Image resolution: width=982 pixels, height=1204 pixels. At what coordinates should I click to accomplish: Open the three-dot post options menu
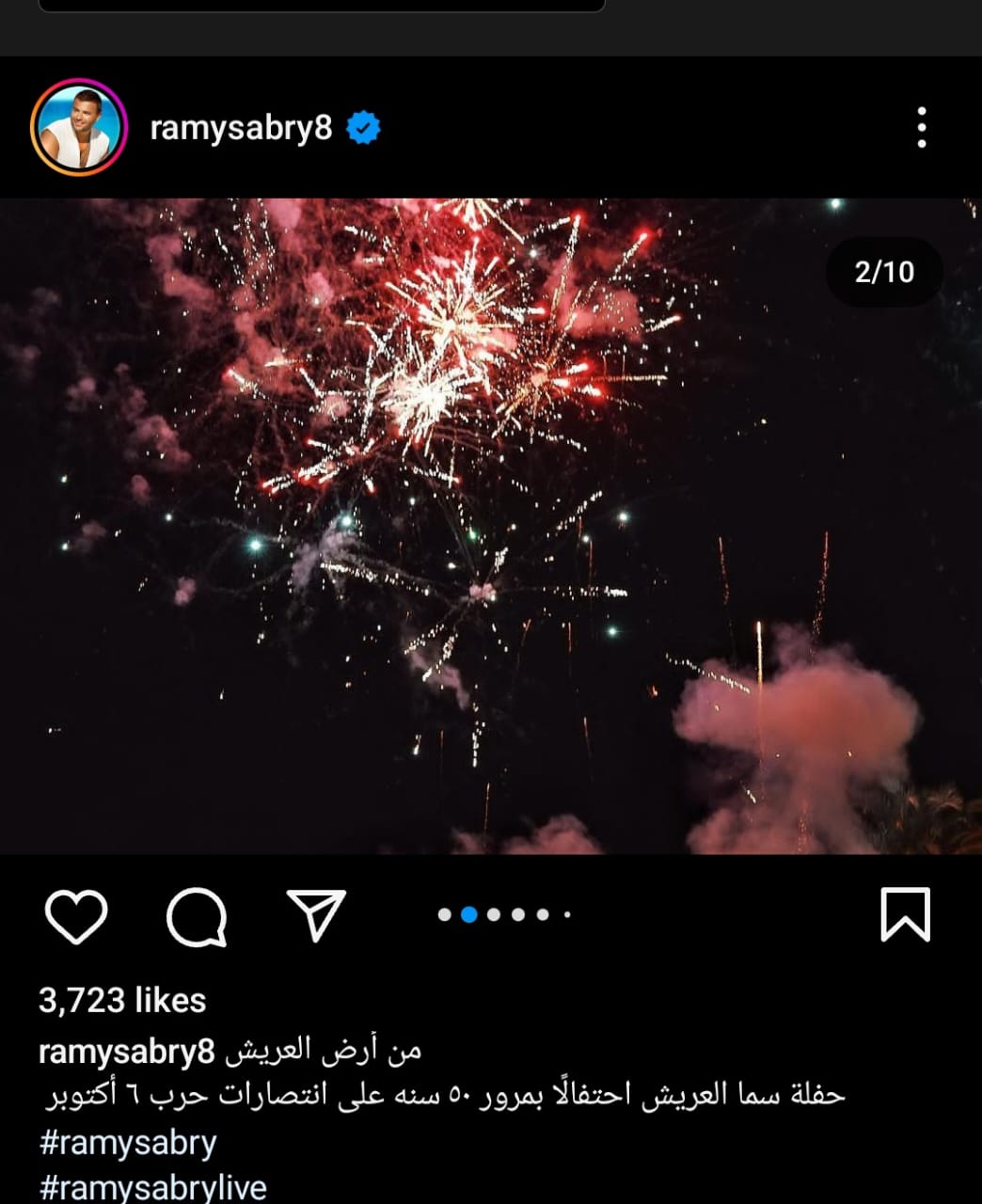pyautogui.click(x=922, y=127)
